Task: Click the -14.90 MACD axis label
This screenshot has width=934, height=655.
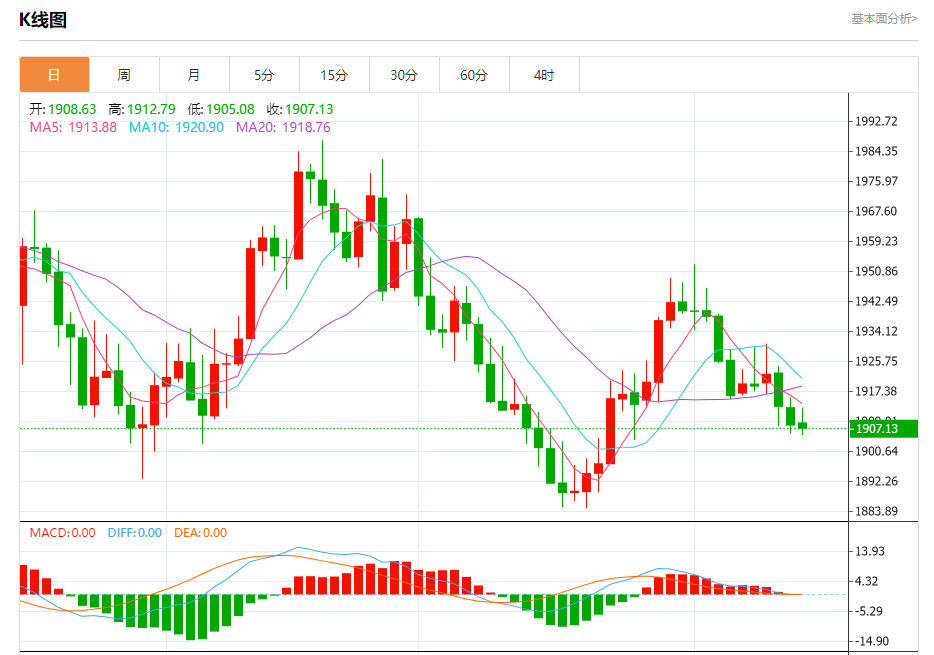Action: (x=872, y=641)
